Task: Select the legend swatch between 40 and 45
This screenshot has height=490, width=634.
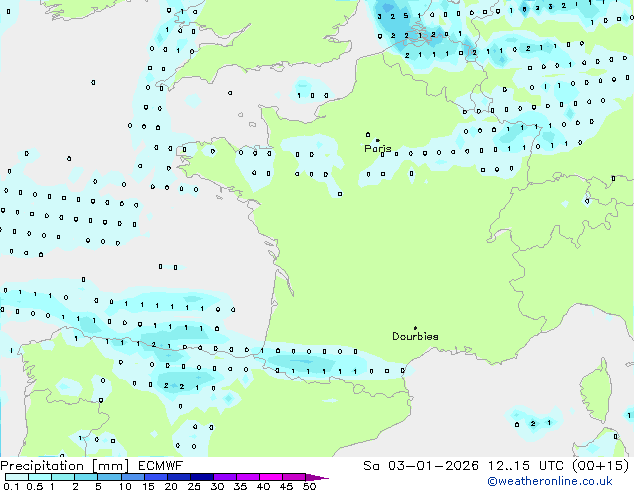Action: point(271,477)
